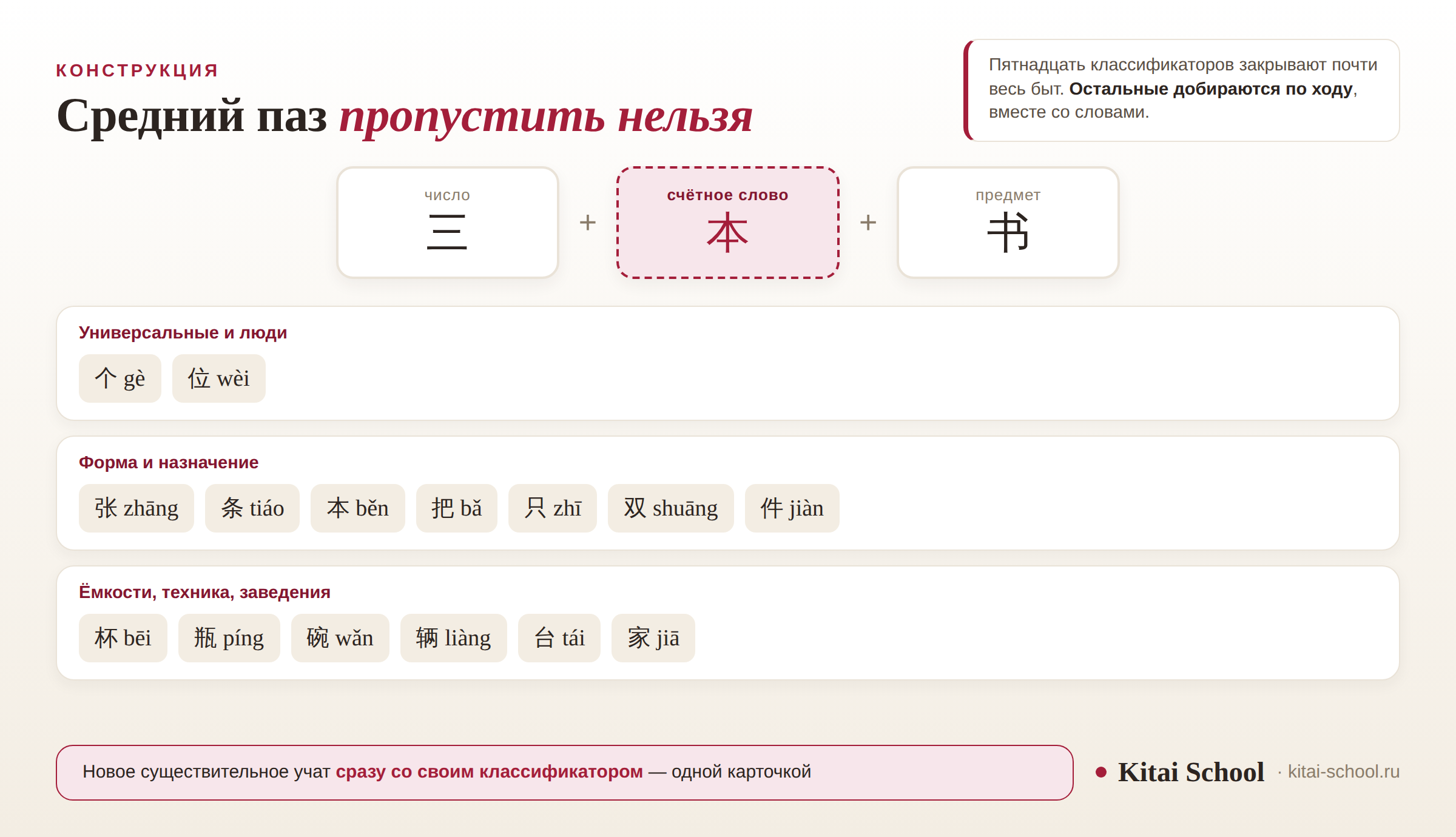Select the 杯 bēi chip
This screenshot has width=1456, height=837.
tap(123, 638)
